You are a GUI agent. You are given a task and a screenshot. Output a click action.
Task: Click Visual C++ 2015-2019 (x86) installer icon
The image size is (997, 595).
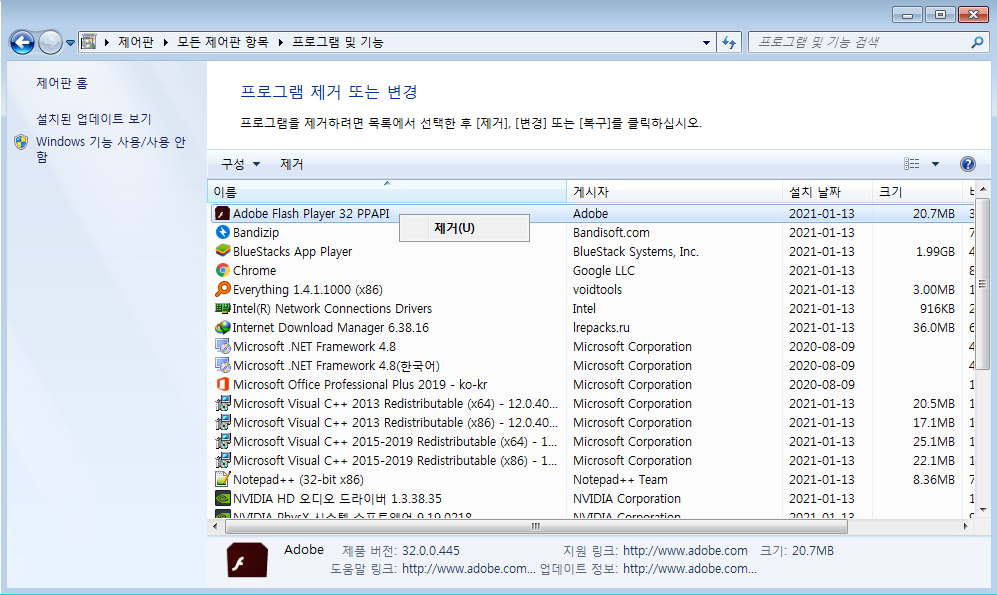(223, 461)
